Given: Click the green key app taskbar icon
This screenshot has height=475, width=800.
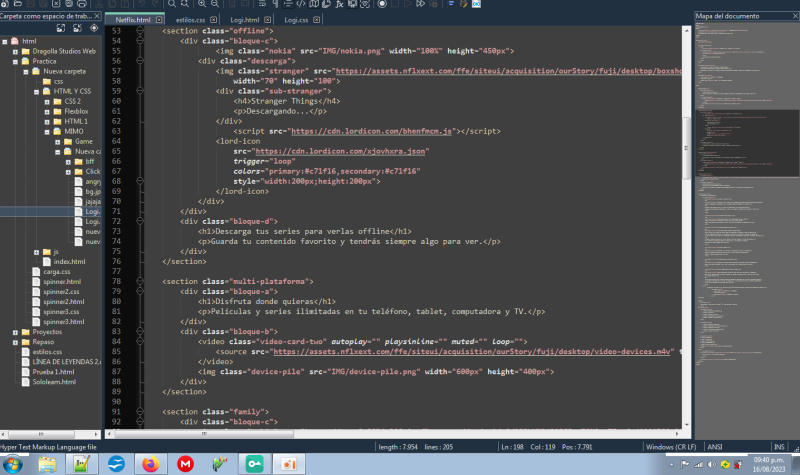Looking at the screenshot, I should coord(254,463).
